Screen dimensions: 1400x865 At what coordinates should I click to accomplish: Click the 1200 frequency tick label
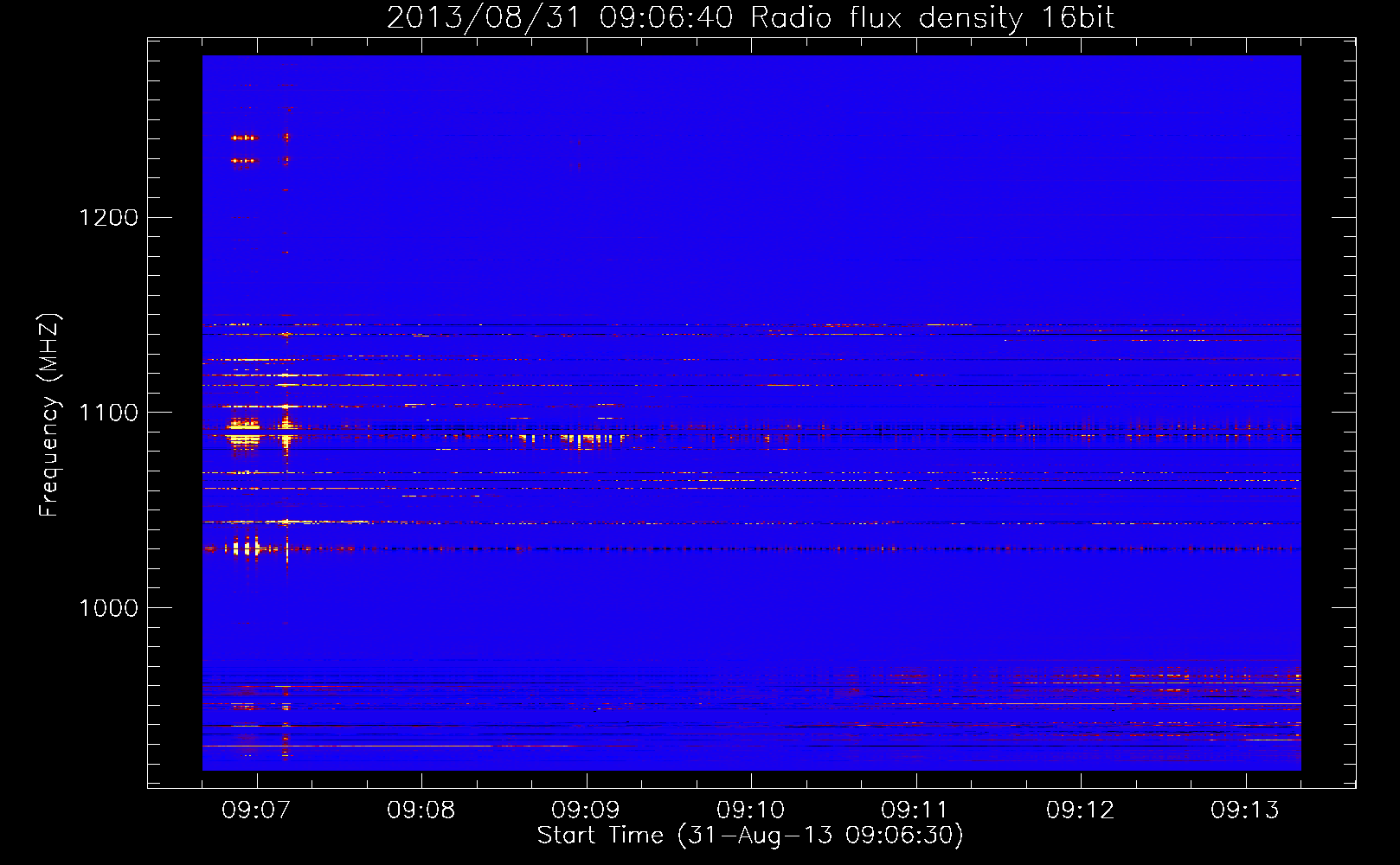click(x=108, y=217)
